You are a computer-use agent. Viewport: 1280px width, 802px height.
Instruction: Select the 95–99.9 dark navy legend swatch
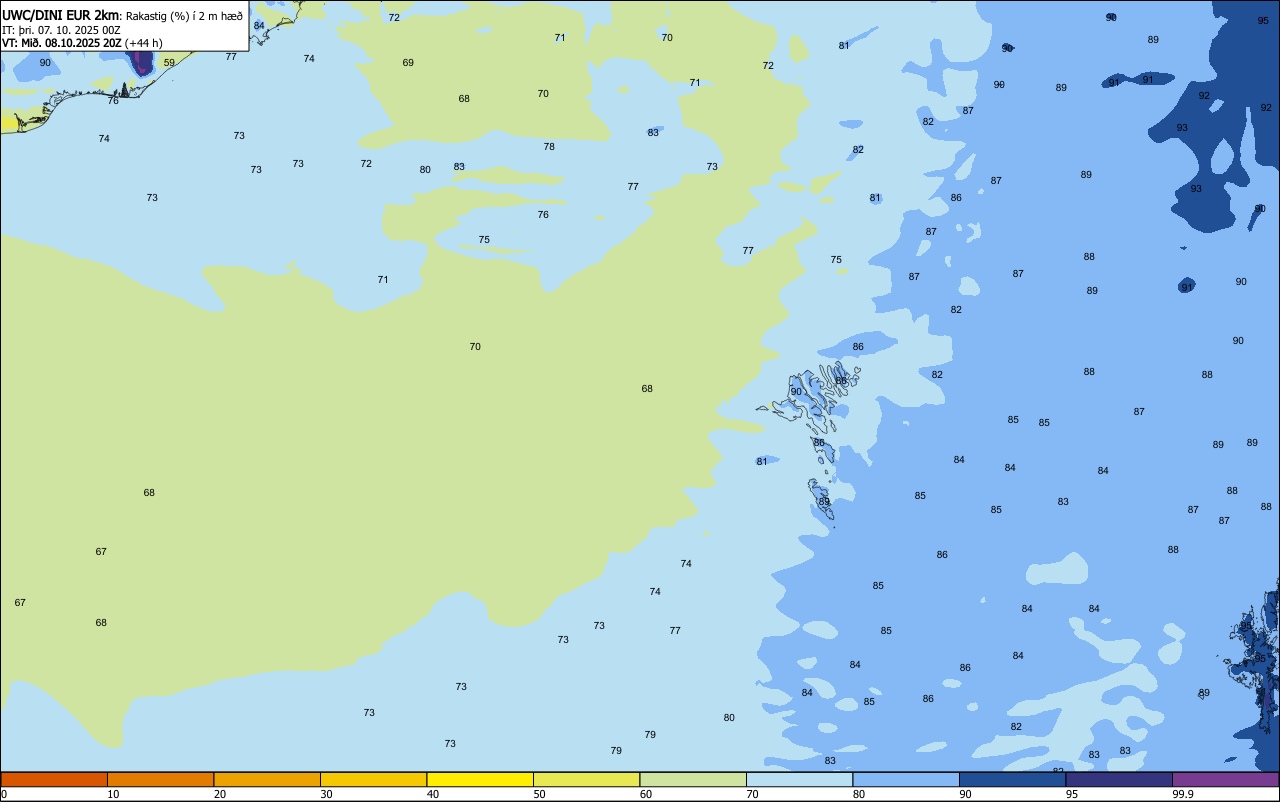tap(1119, 779)
